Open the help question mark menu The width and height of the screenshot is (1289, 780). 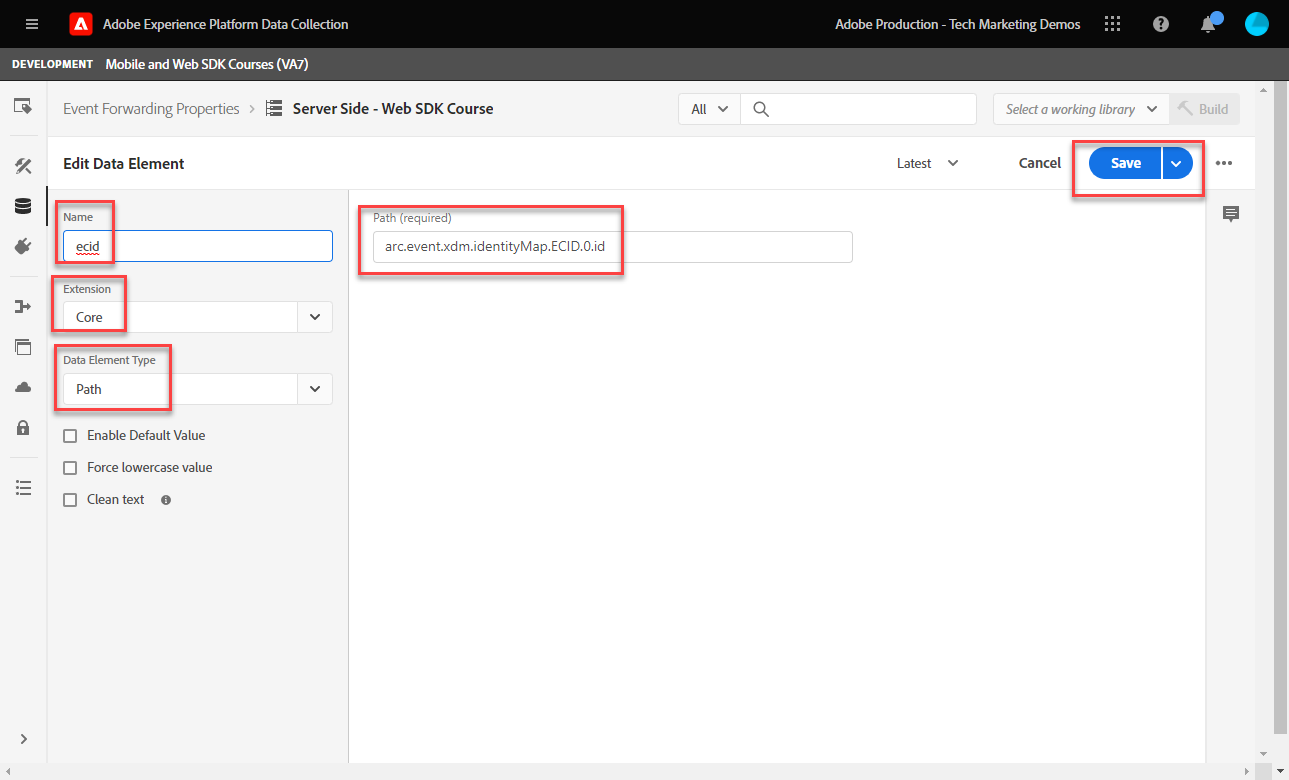click(x=1161, y=24)
